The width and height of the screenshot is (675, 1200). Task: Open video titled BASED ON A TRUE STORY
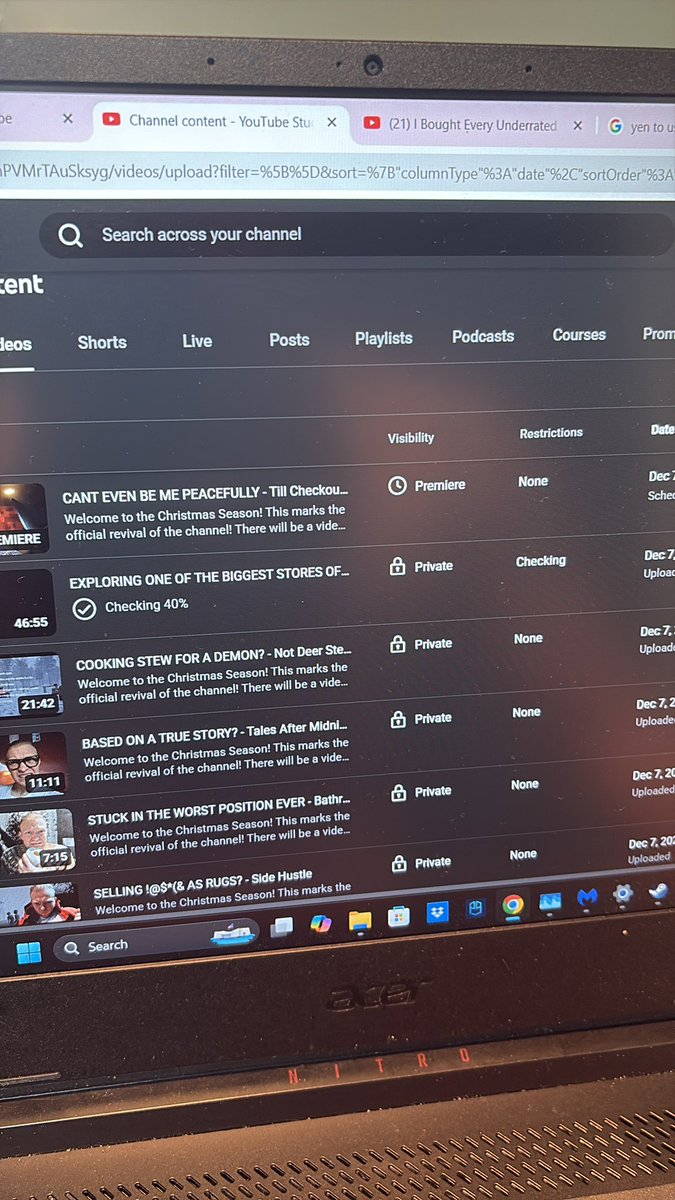tap(215, 738)
